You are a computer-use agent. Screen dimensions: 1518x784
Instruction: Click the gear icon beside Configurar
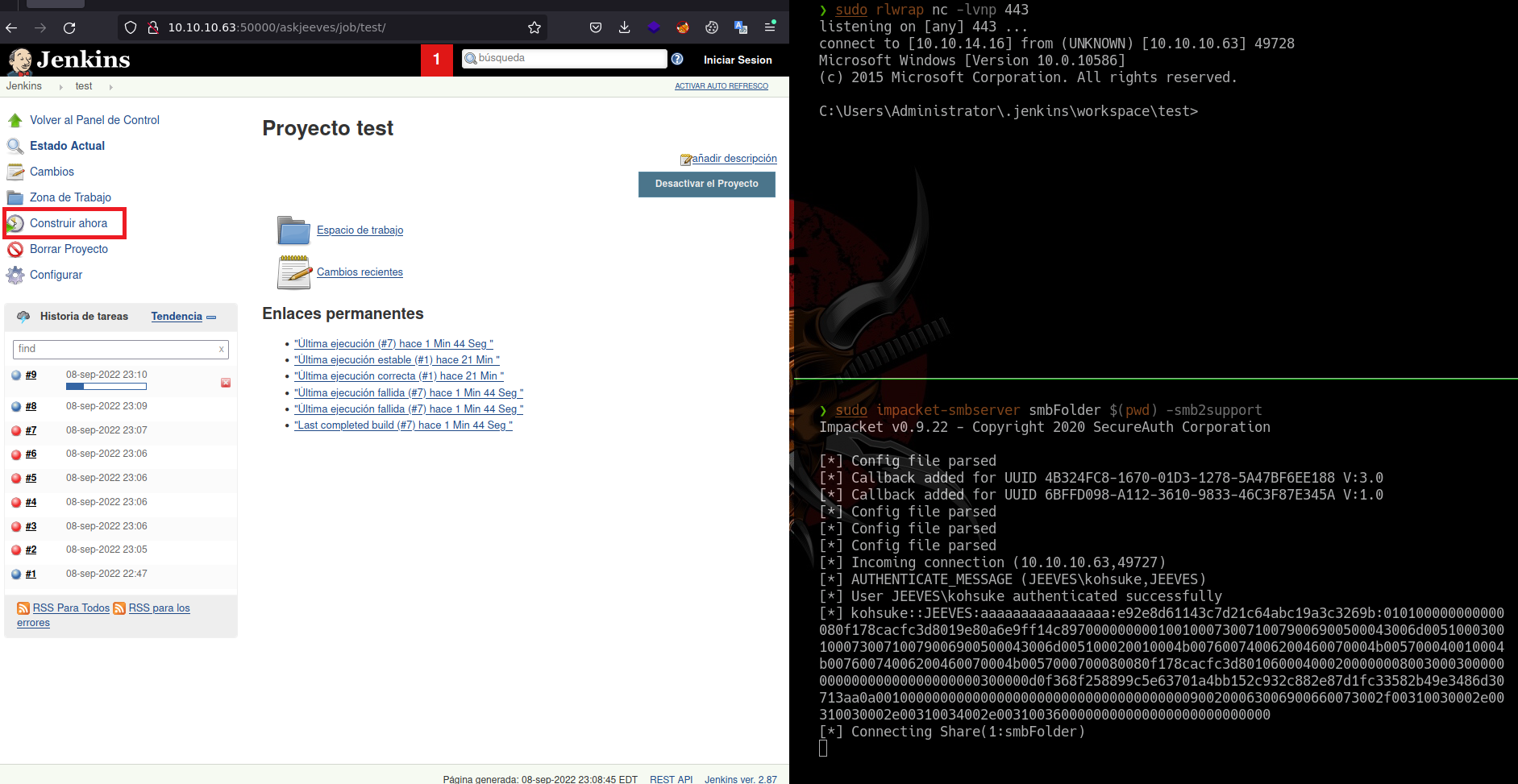click(15, 276)
